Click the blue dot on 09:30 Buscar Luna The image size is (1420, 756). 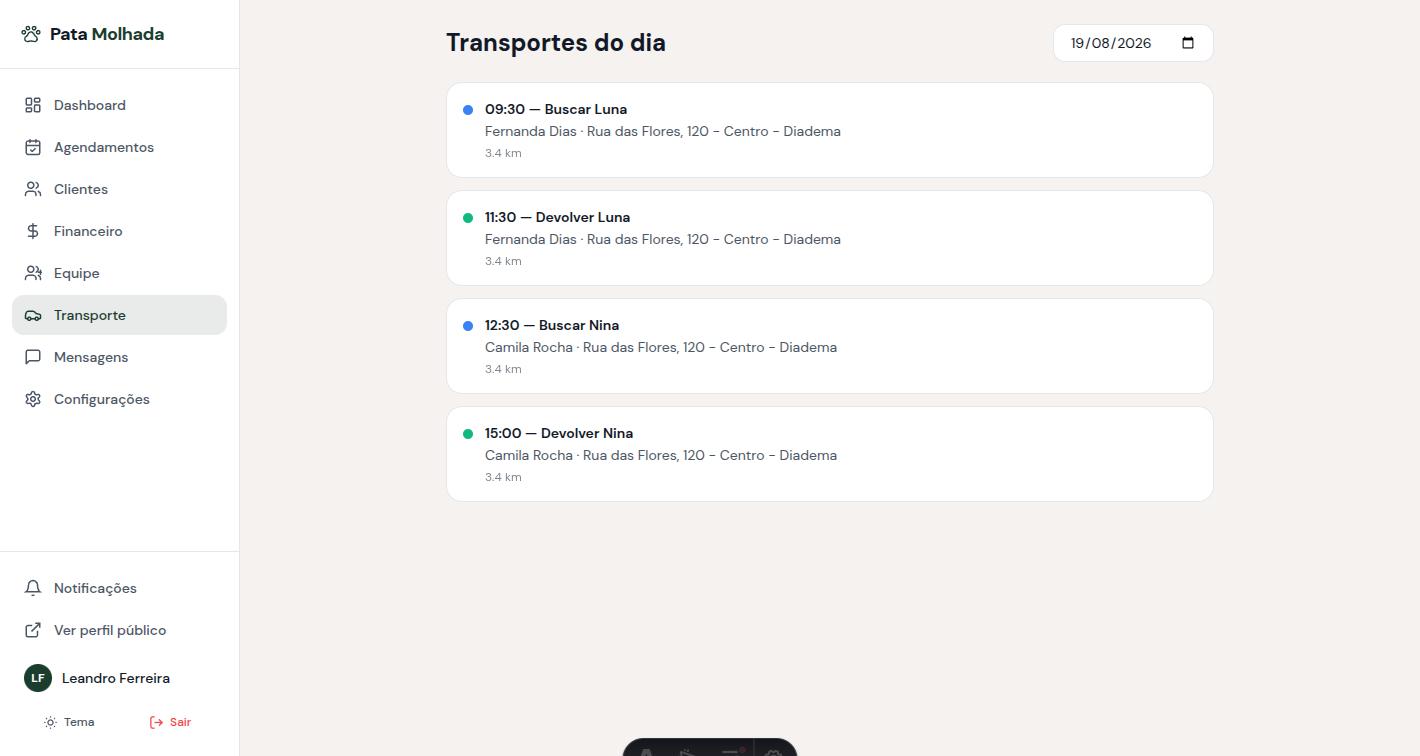point(468,110)
